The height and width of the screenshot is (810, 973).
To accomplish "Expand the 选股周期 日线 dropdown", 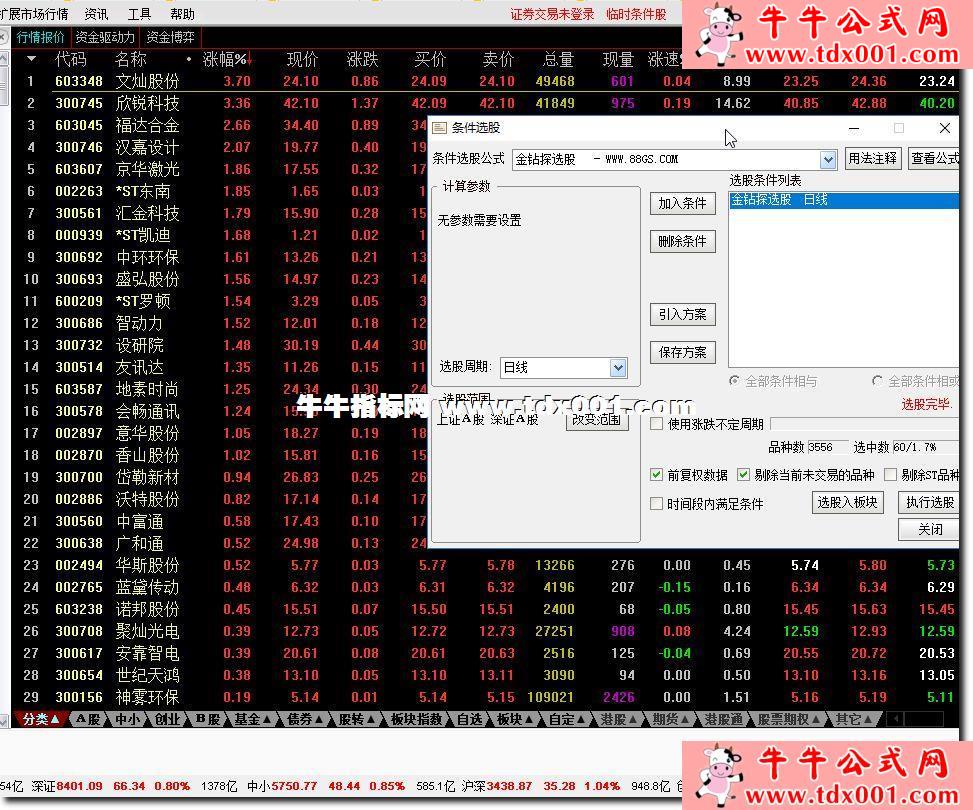I will [617, 368].
